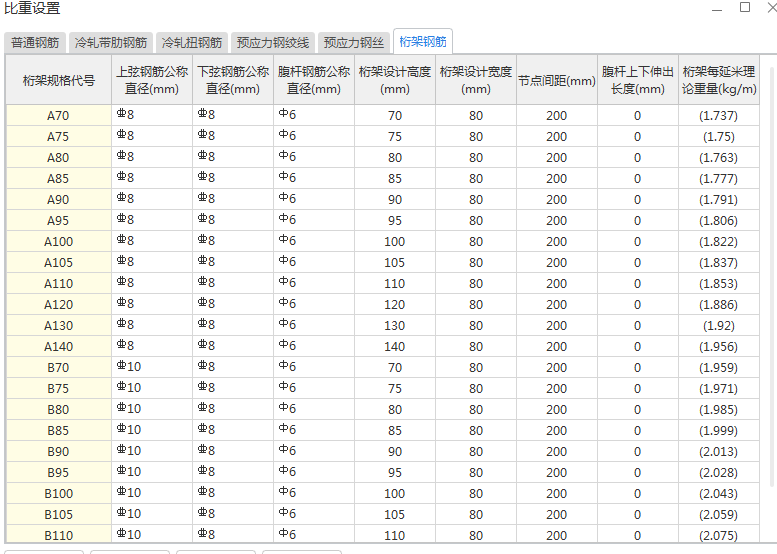The width and height of the screenshot is (777, 554).
Task: Click design width 80 in row B85
Action: 476,431
